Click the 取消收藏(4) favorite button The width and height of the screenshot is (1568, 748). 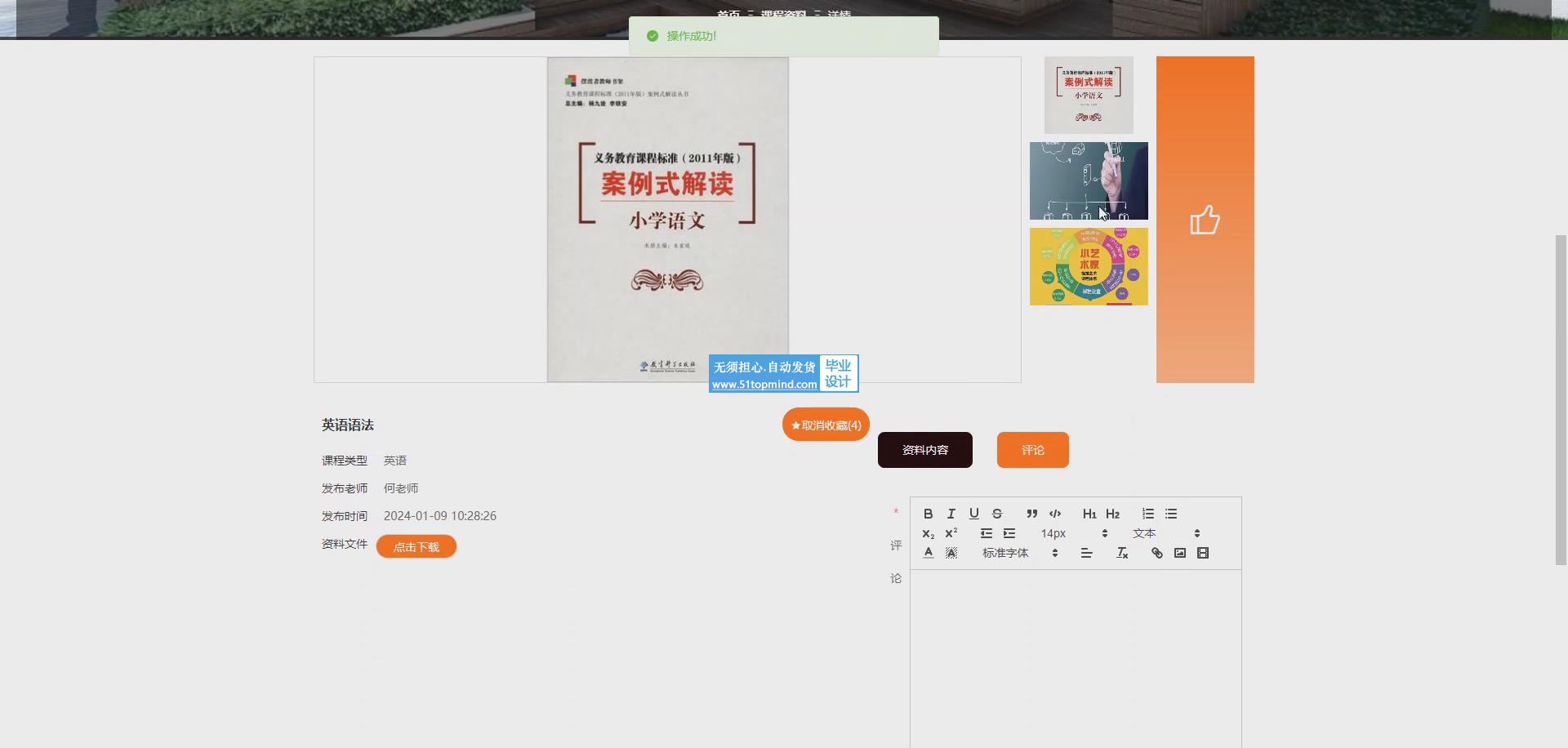tap(826, 425)
